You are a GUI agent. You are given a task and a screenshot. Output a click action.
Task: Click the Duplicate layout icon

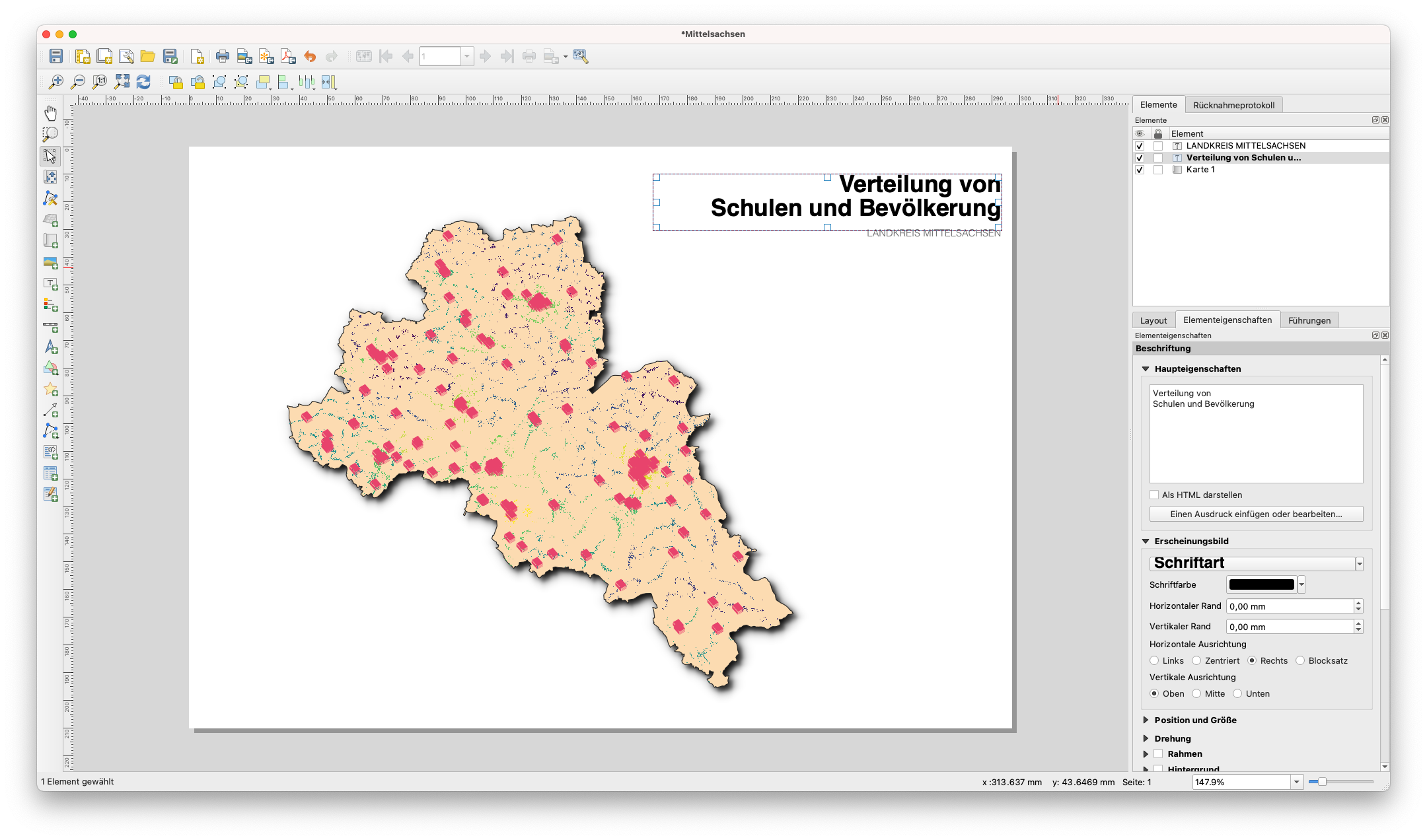pos(104,57)
